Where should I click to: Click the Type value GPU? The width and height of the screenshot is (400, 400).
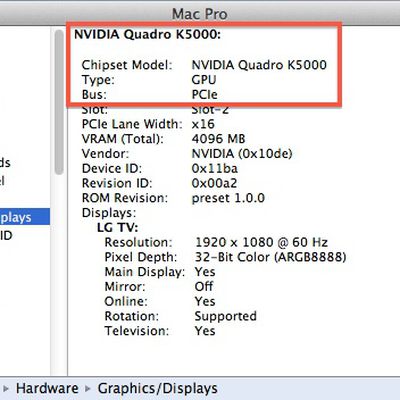pos(204,80)
